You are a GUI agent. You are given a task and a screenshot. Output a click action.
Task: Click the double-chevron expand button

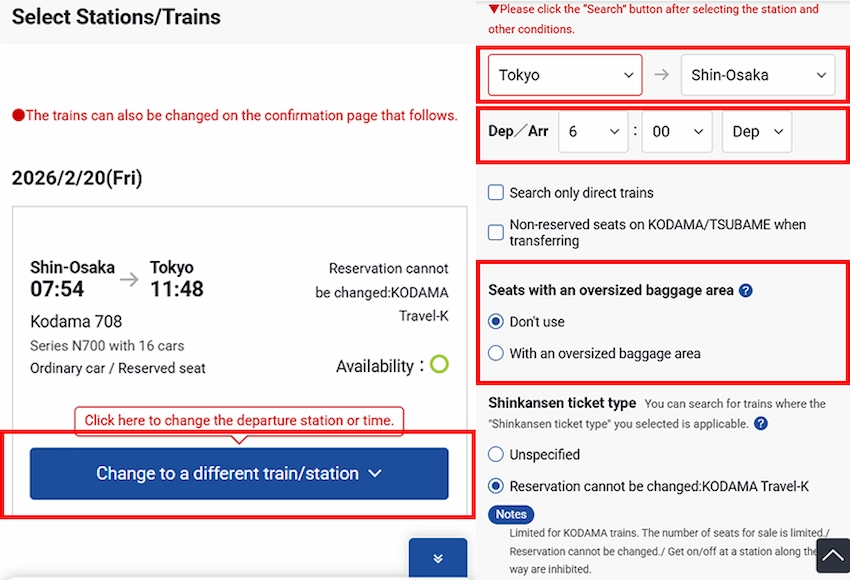tap(437, 558)
